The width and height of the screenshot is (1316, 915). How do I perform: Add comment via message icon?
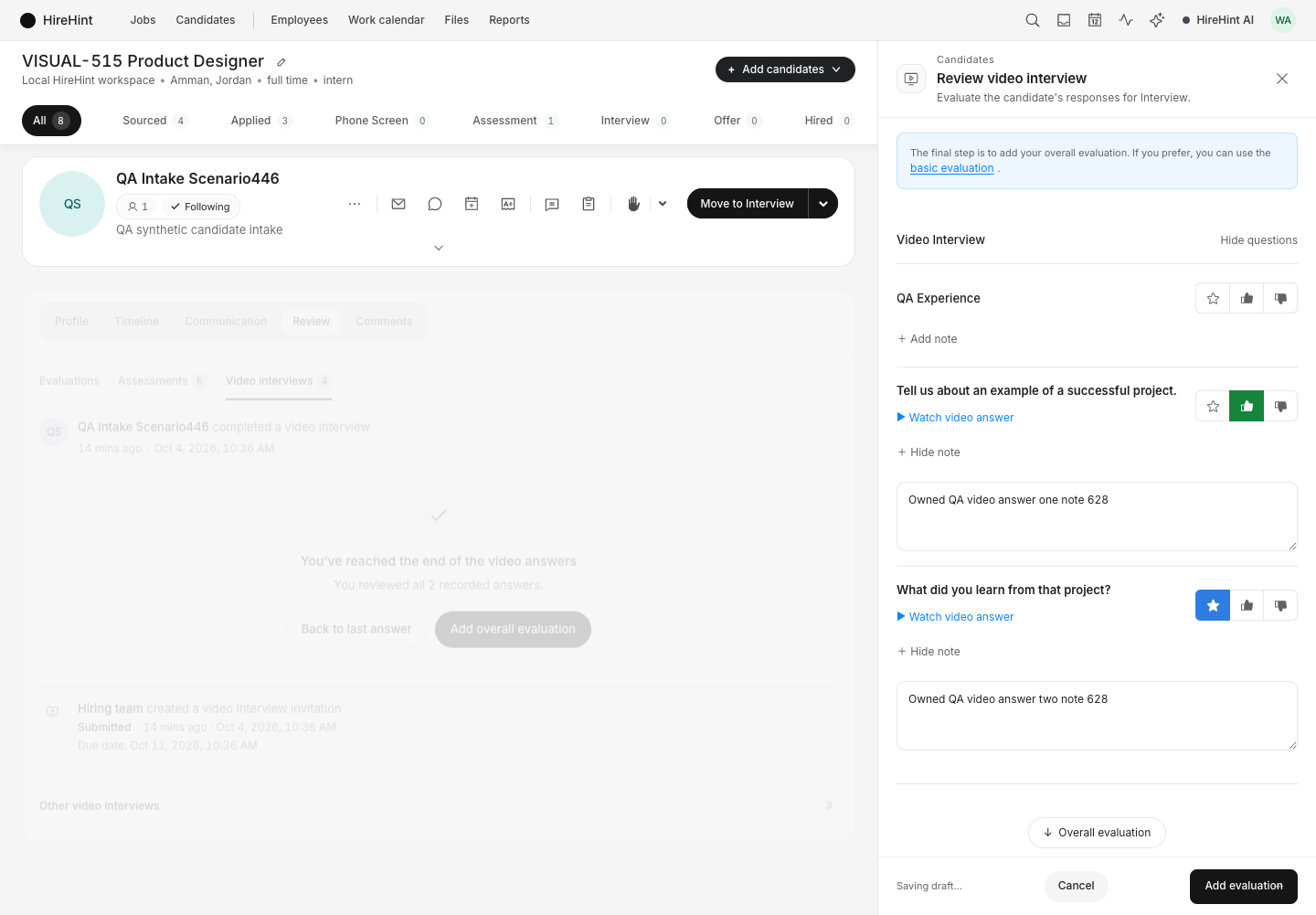pos(552,204)
